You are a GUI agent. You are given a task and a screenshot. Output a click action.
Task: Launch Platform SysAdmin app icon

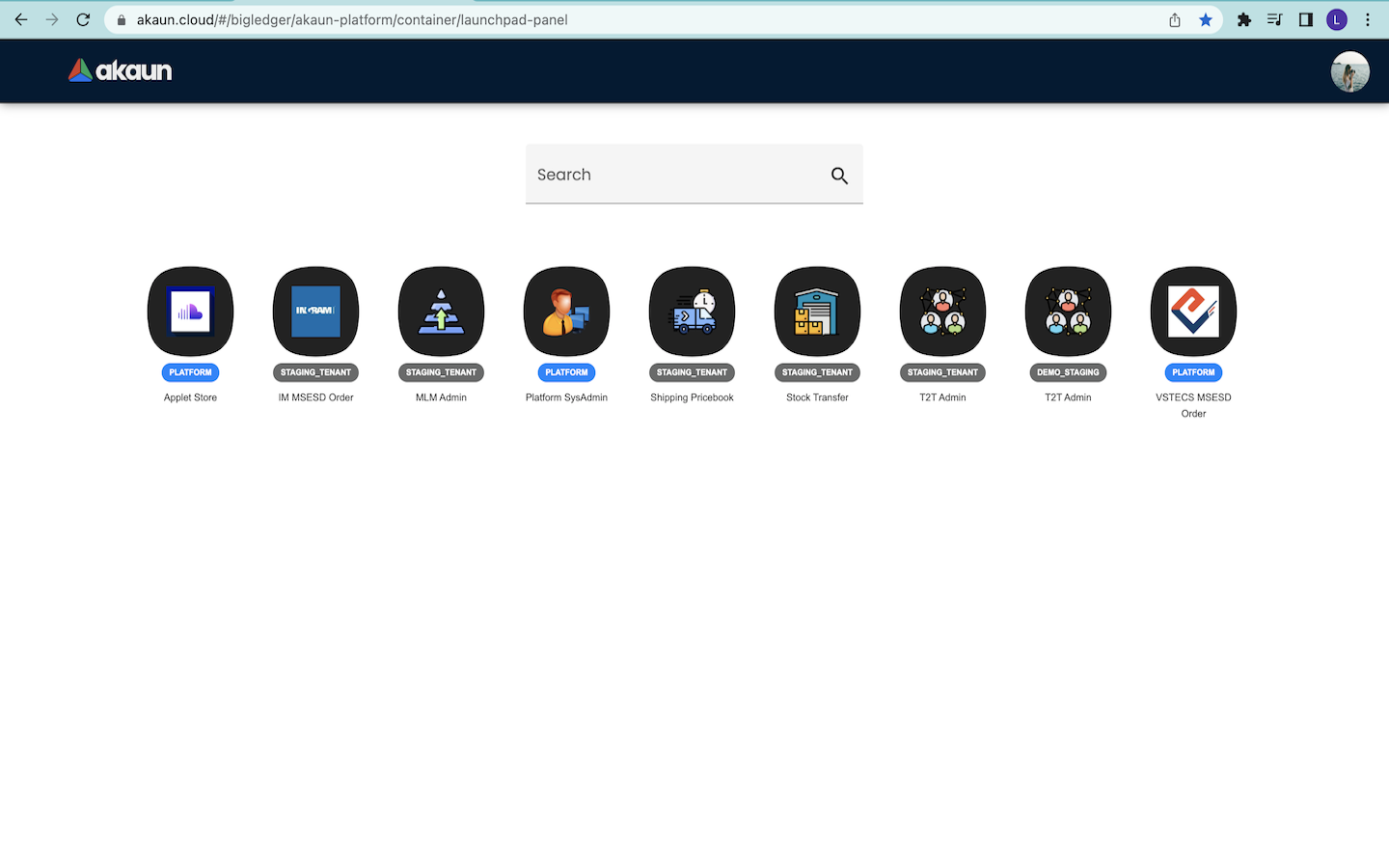[566, 312]
